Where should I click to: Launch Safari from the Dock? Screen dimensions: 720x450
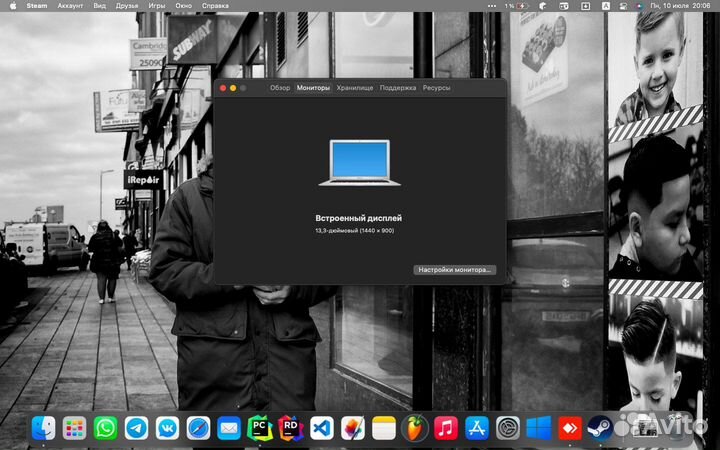tap(198, 428)
